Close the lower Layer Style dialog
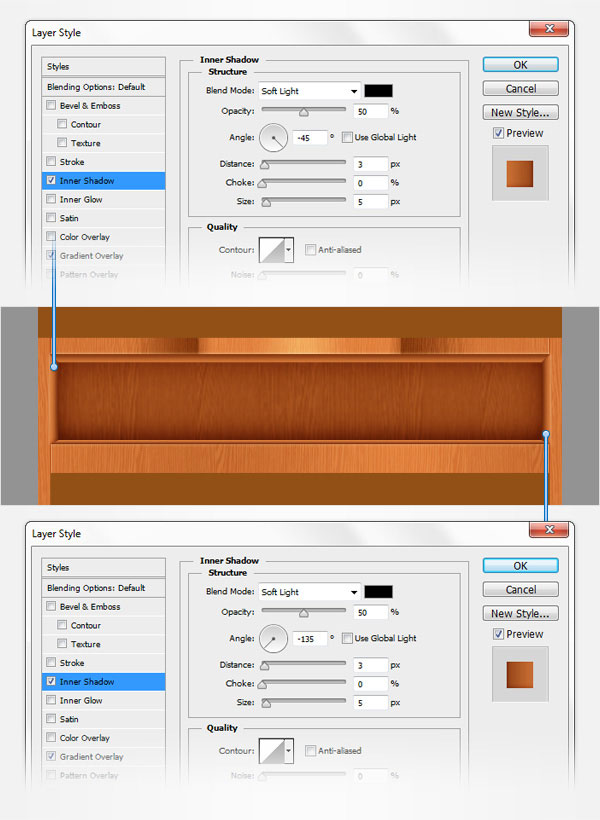This screenshot has height=820, width=600. click(549, 530)
